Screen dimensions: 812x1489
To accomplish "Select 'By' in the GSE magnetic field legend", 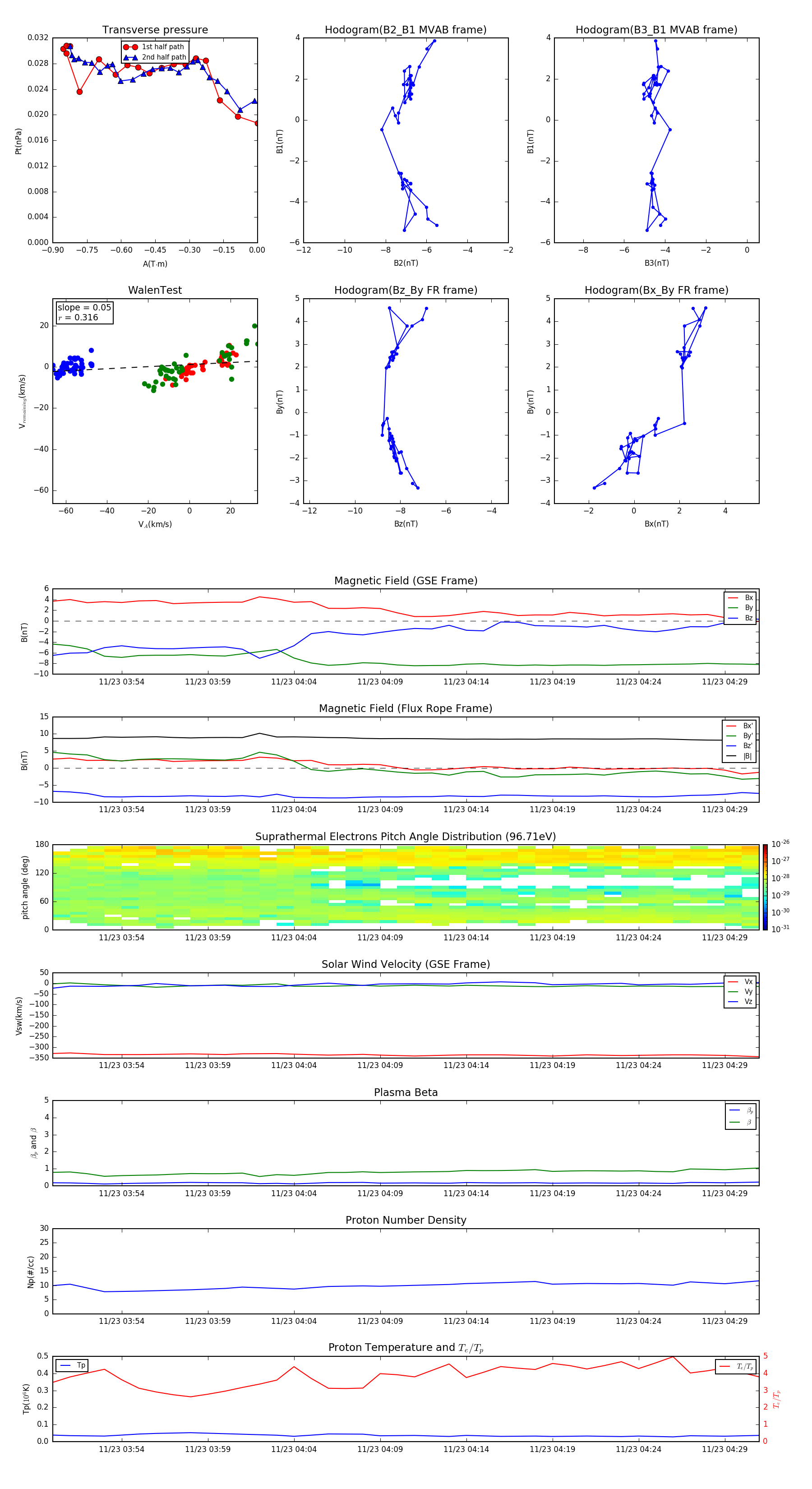I will click(x=741, y=608).
